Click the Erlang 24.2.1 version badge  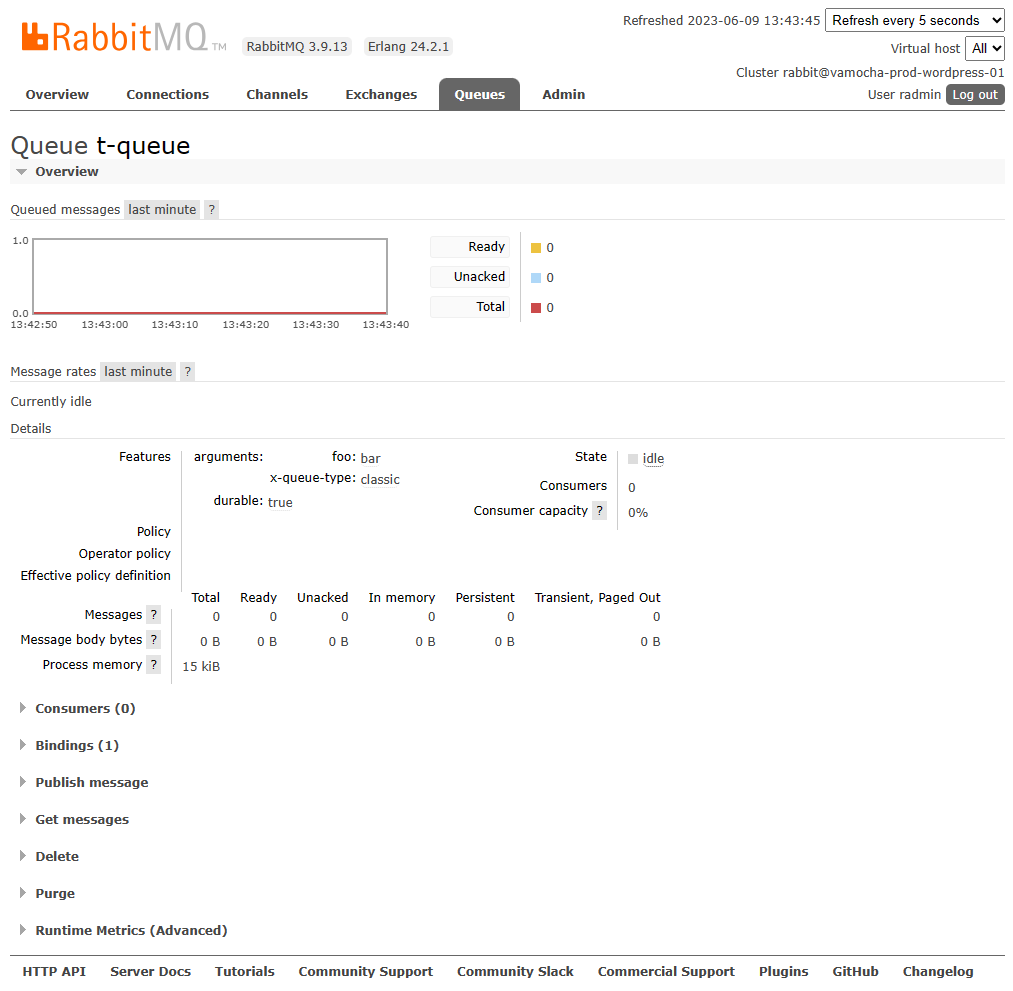[x=408, y=47]
